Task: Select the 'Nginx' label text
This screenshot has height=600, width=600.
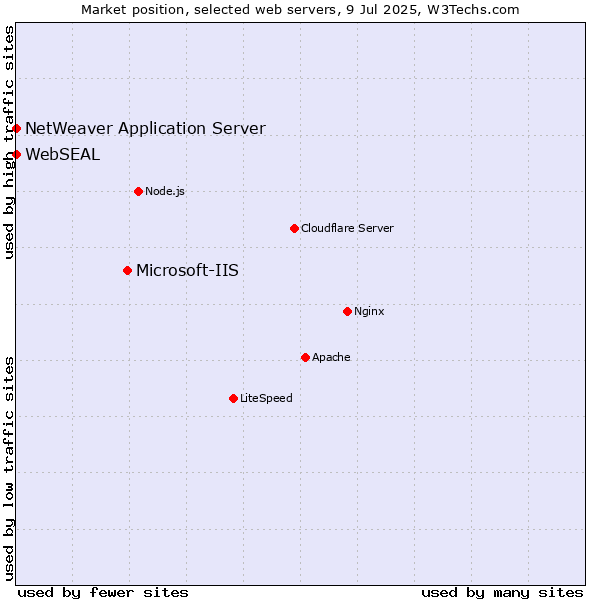Action: [369, 311]
